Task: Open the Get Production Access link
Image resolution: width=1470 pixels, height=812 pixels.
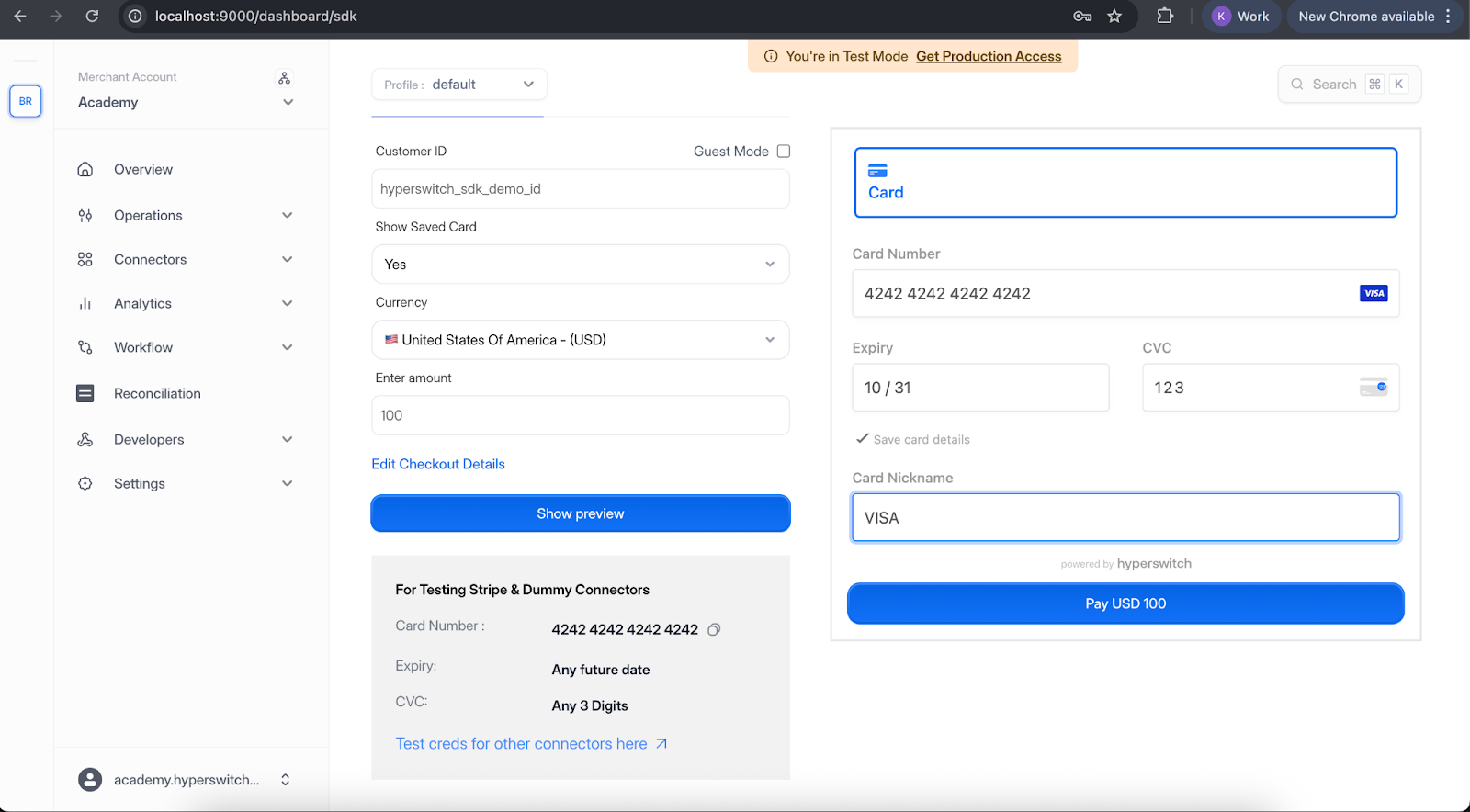Action: tap(989, 56)
